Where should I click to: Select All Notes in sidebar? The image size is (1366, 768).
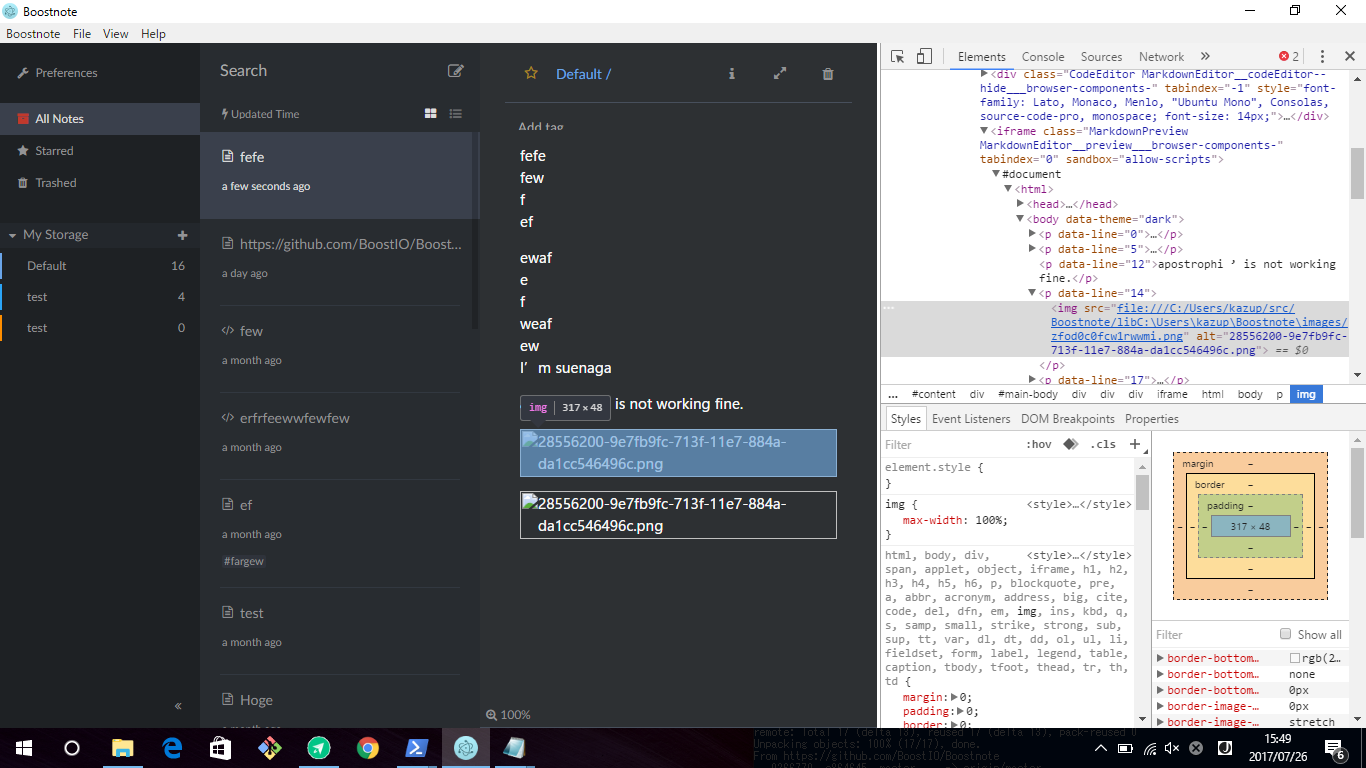[100, 118]
